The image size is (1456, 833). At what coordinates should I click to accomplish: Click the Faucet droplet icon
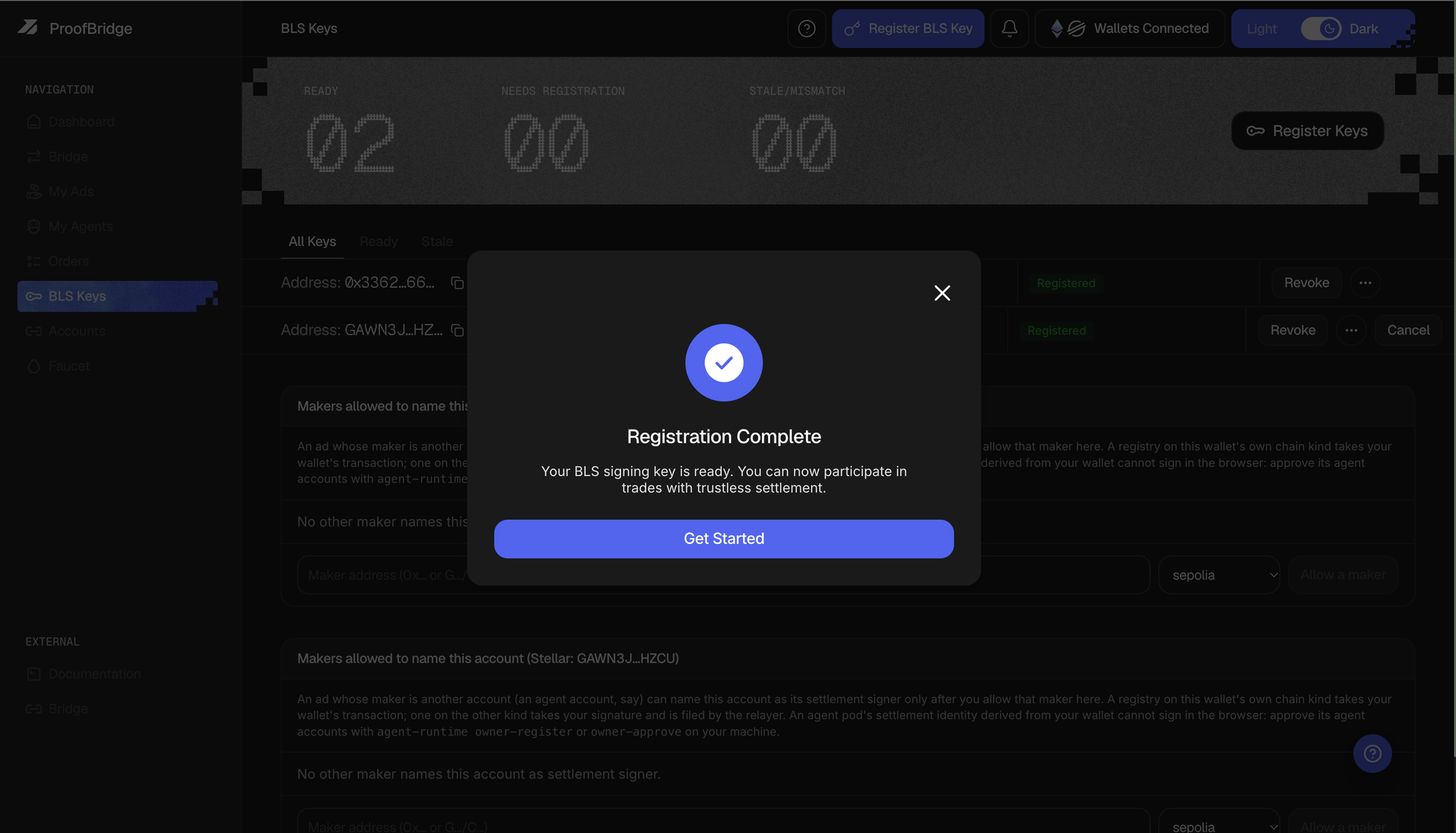point(33,366)
